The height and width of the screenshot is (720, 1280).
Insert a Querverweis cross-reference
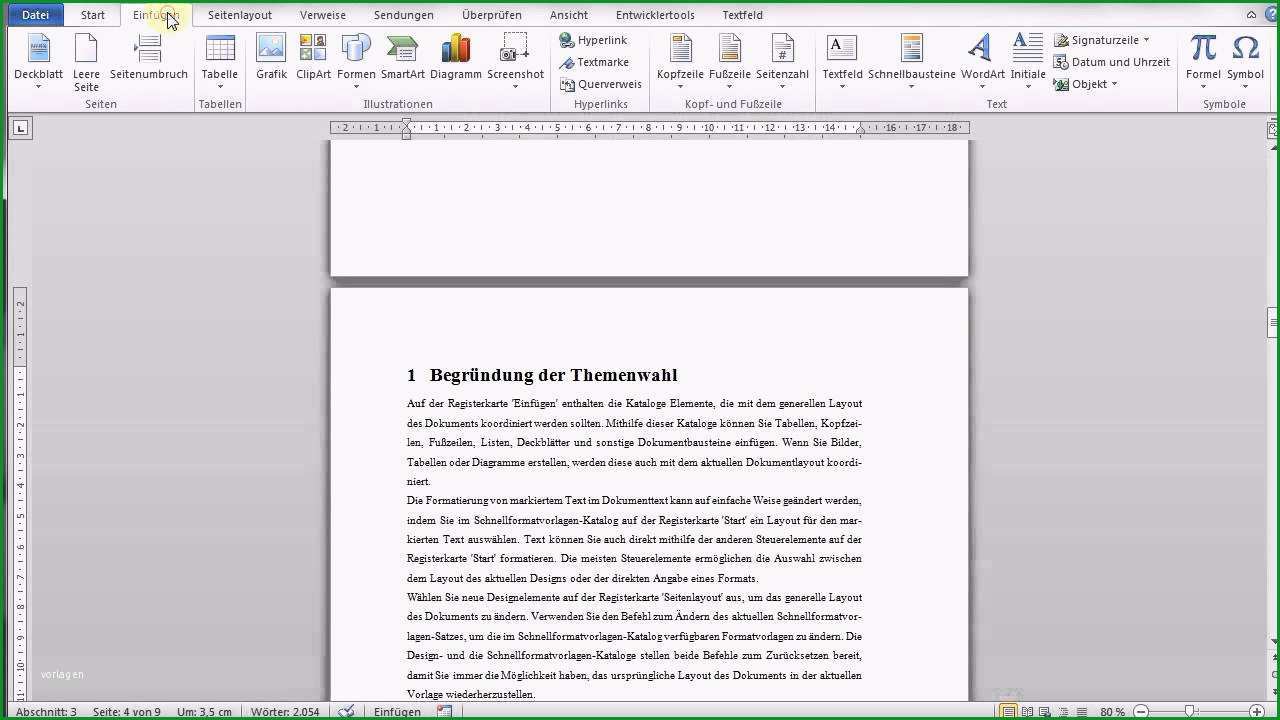point(600,84)
